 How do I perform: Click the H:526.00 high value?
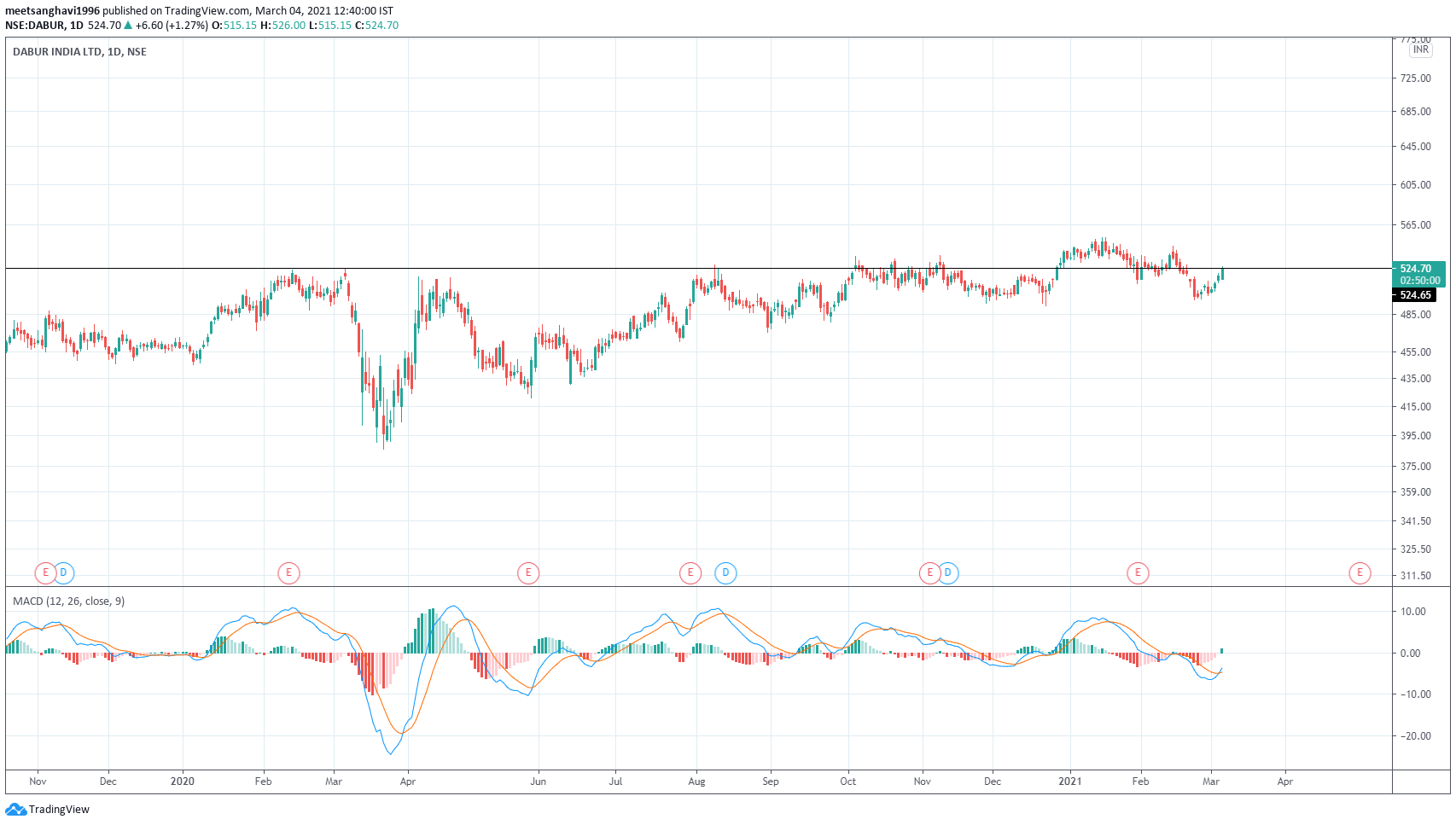282,26
